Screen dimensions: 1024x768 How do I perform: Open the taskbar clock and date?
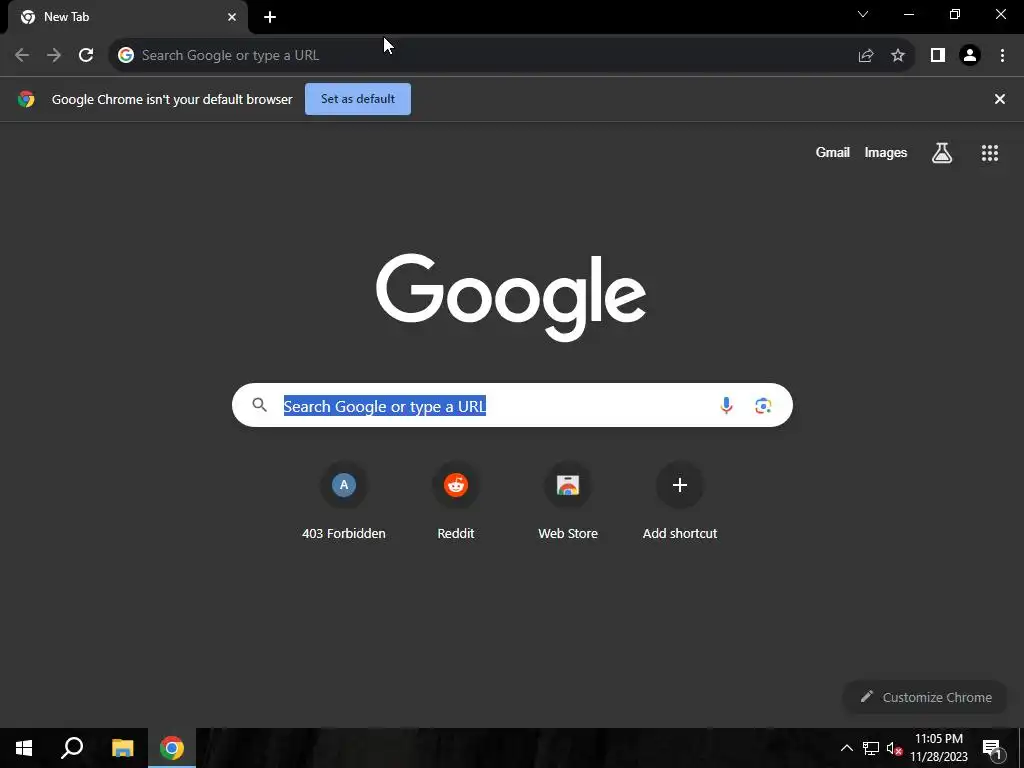tap(939, 748)
